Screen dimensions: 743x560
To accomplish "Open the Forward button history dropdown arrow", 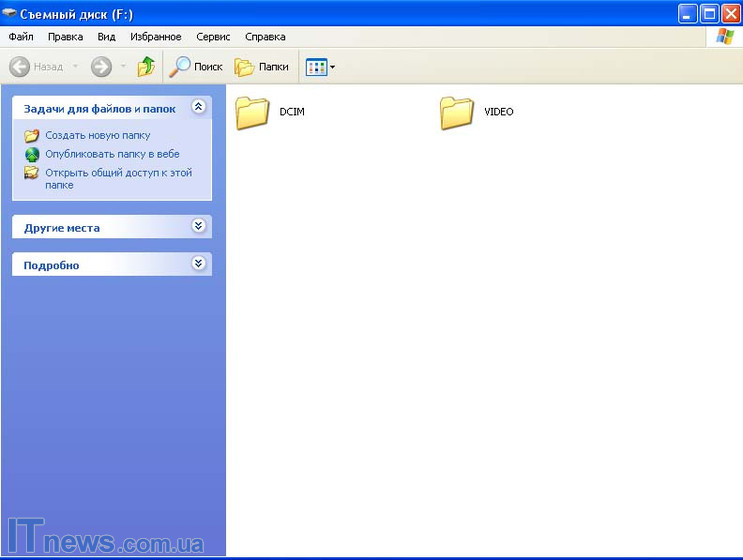I will [123, 67].
